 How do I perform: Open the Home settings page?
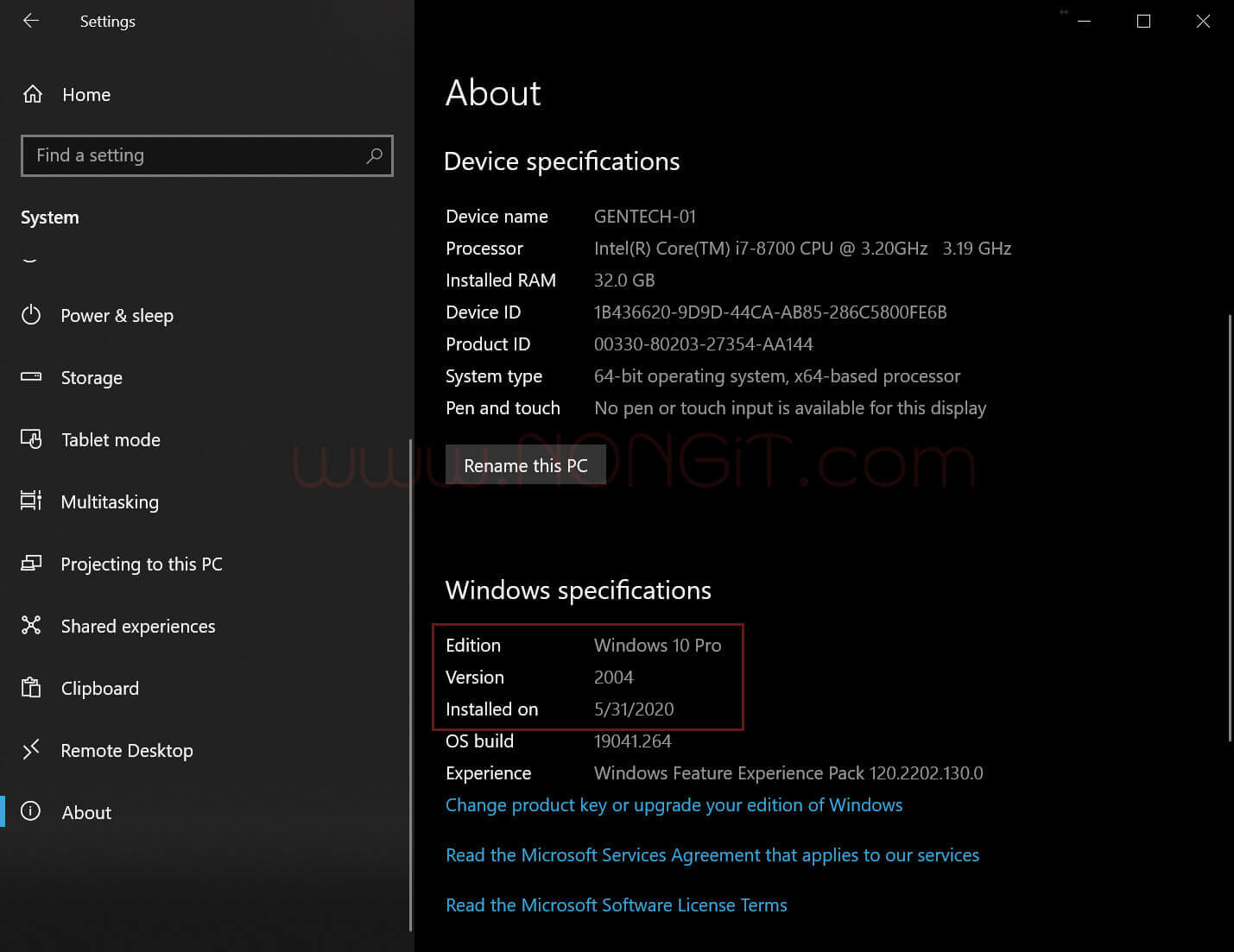pyautogui.click(x=85, y=94)
